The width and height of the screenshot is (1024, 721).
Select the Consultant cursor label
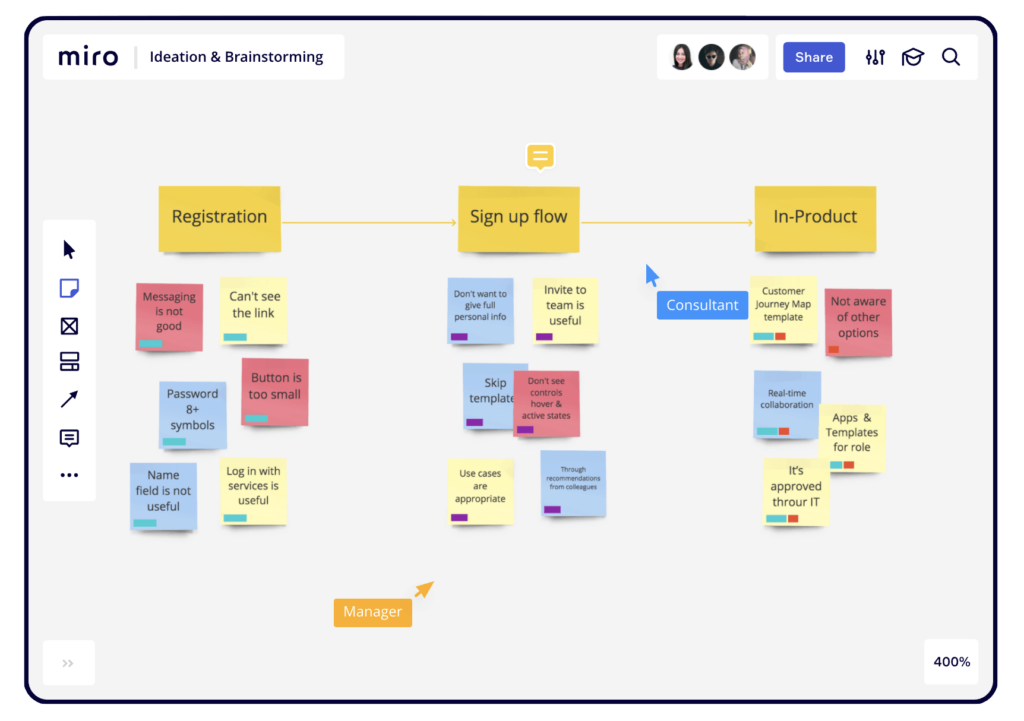click(702, 305)
